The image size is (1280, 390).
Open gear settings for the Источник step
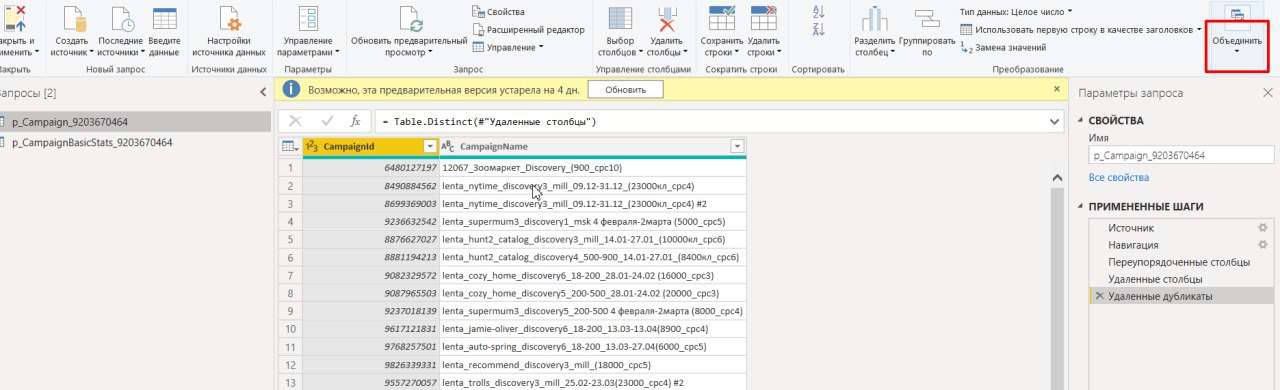coord(1262,228)
